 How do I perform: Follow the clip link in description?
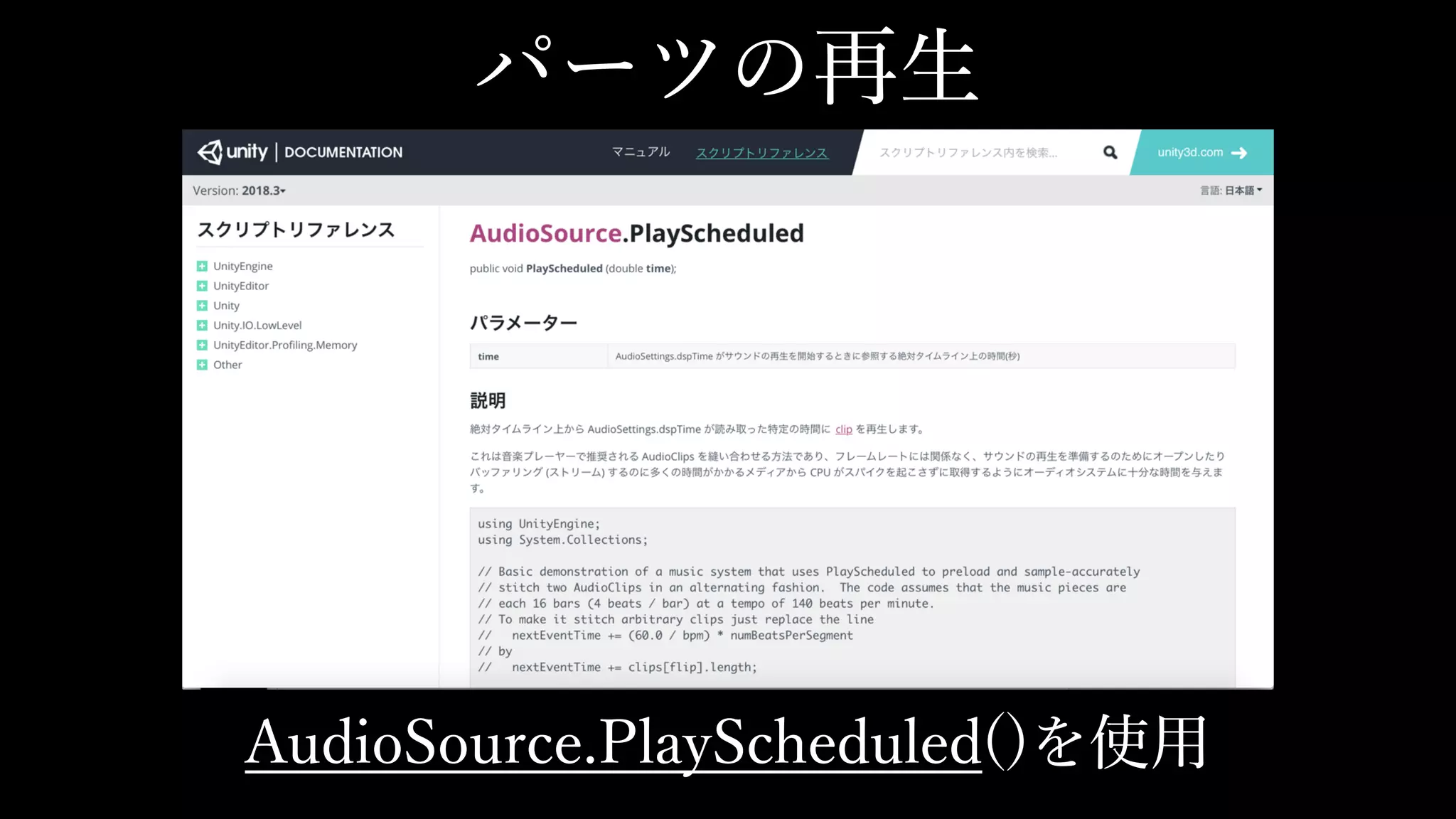click(843, 429)
